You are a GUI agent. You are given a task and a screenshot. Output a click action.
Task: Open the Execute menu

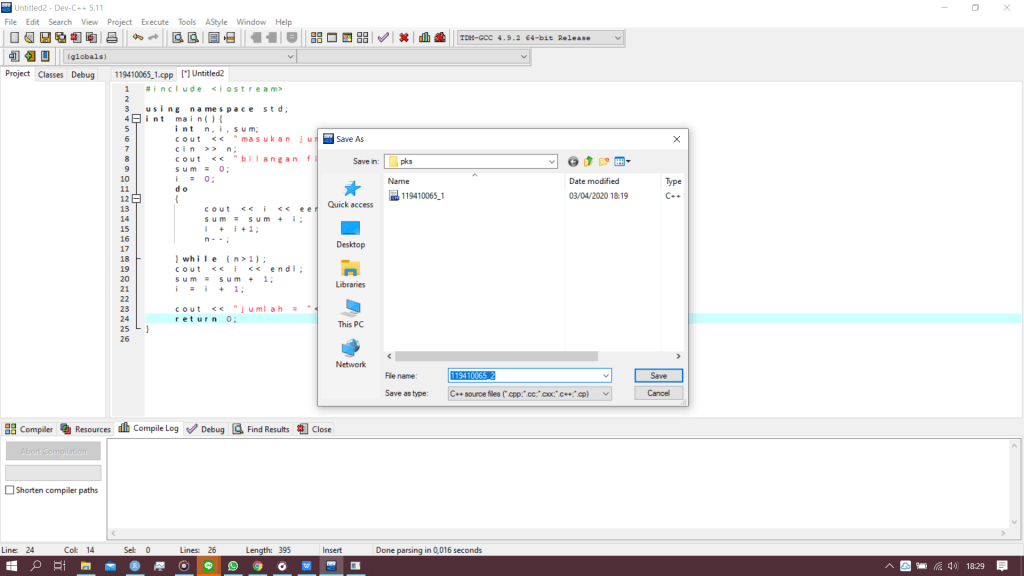point(154,21)
